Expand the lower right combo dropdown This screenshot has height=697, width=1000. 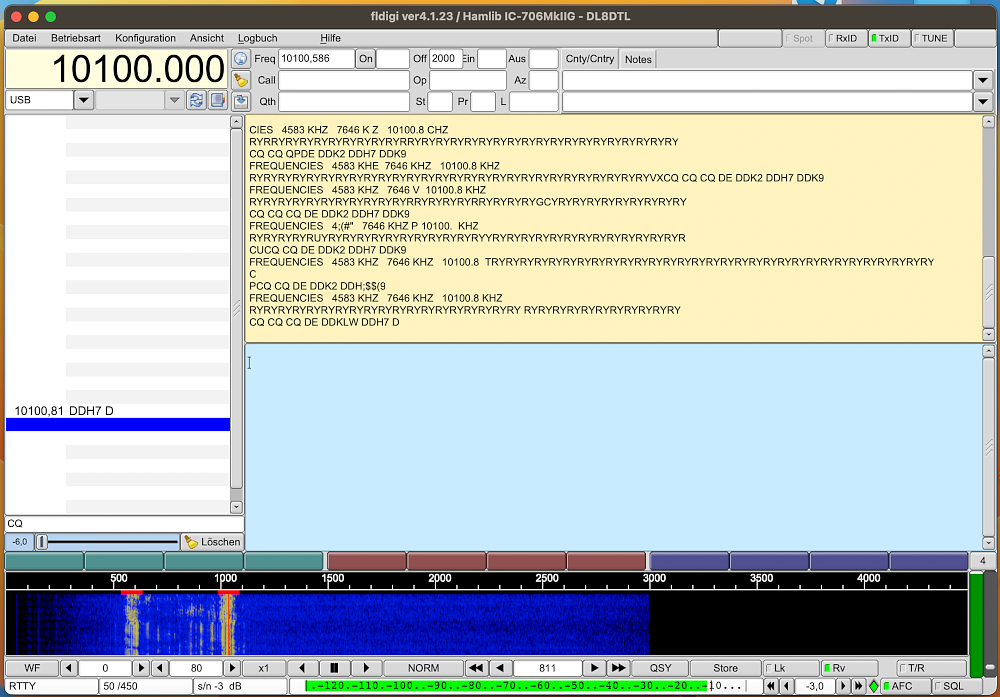point(983,101)
